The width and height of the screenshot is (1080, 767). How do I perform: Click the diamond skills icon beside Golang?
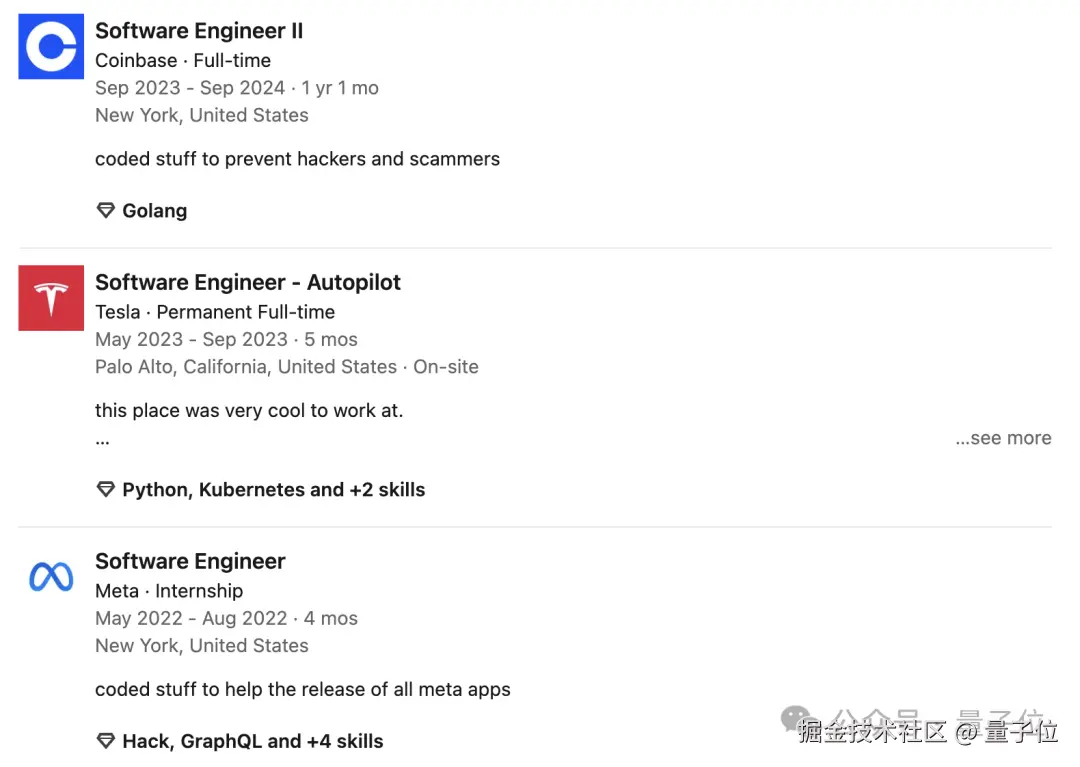click(x=105, y=211)
